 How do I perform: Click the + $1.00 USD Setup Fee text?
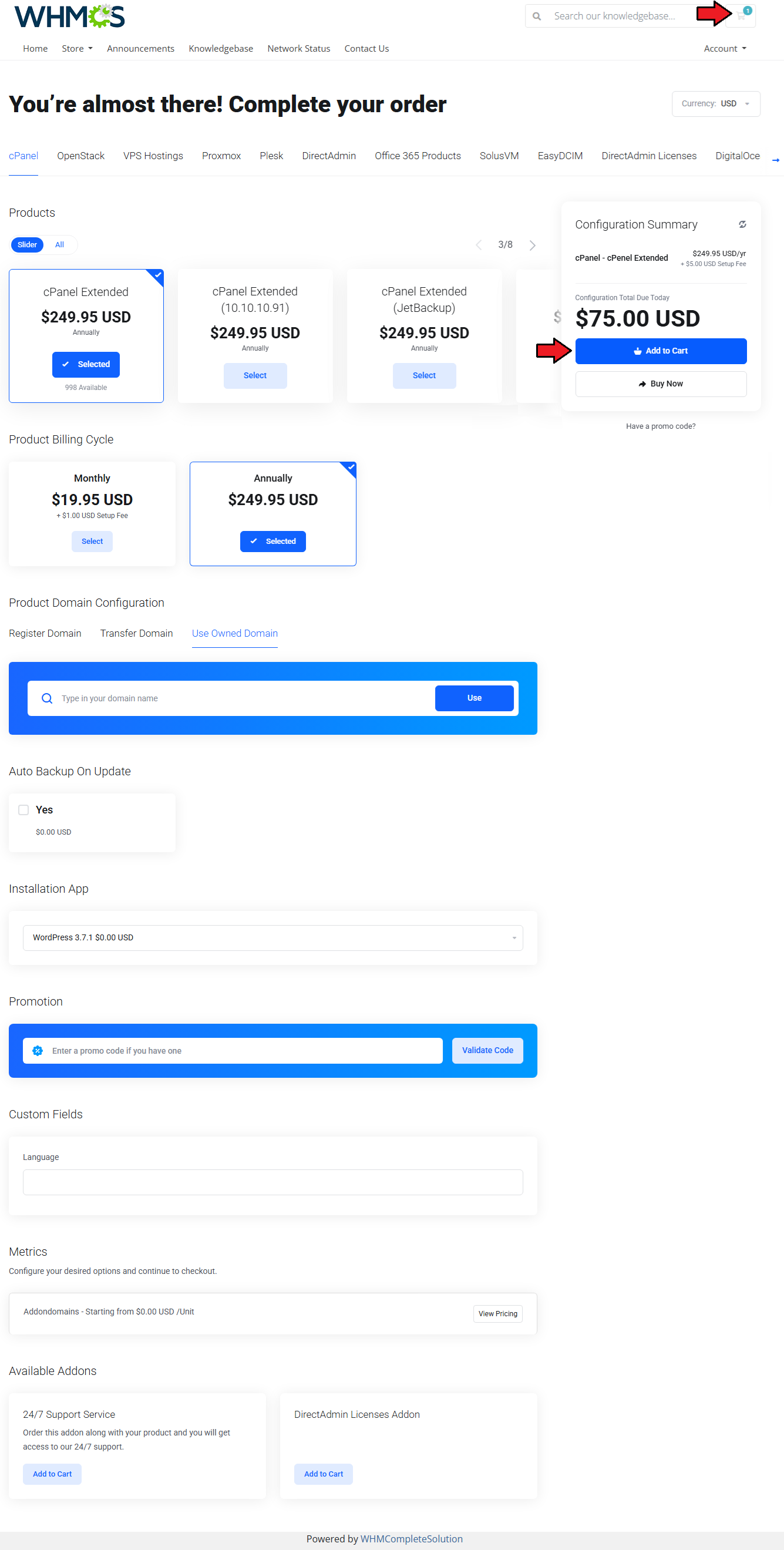[92, 516]
